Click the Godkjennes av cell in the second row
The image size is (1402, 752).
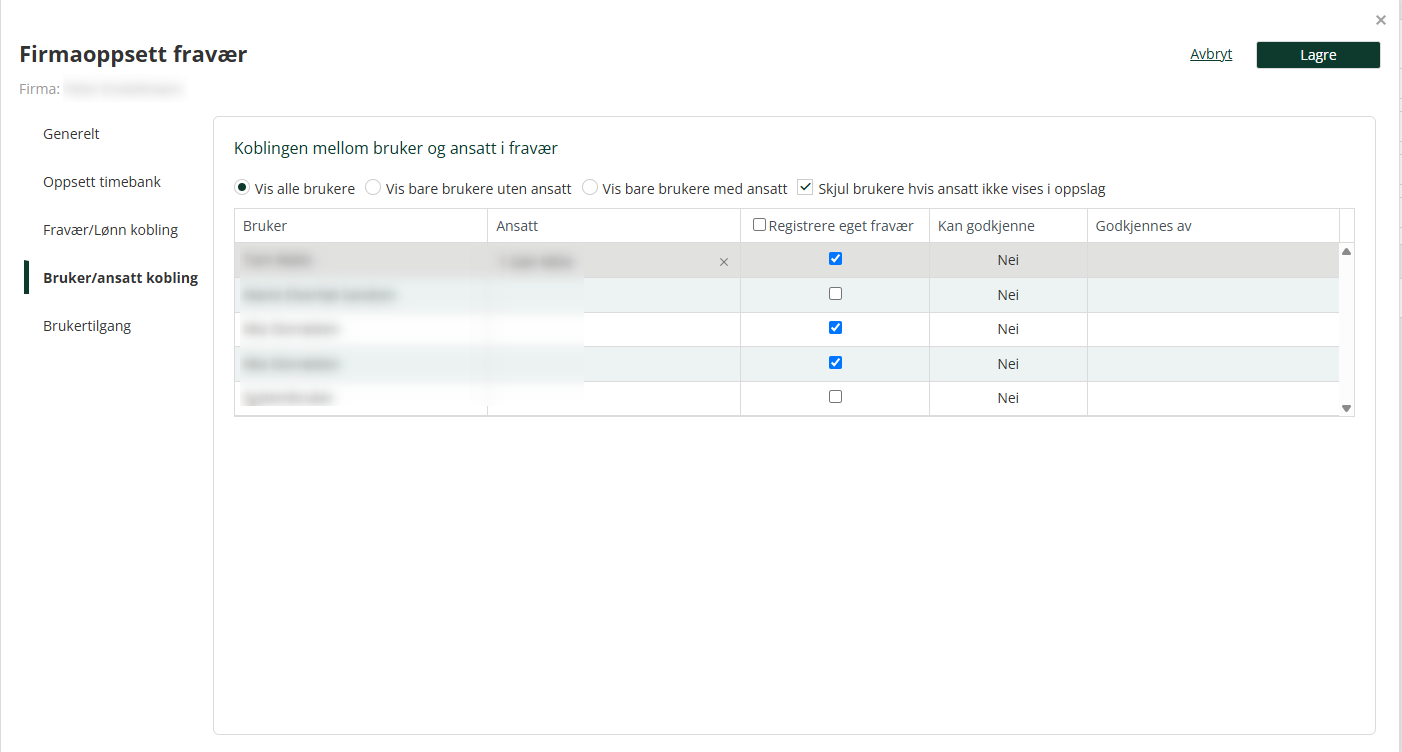pos(1213,295)
